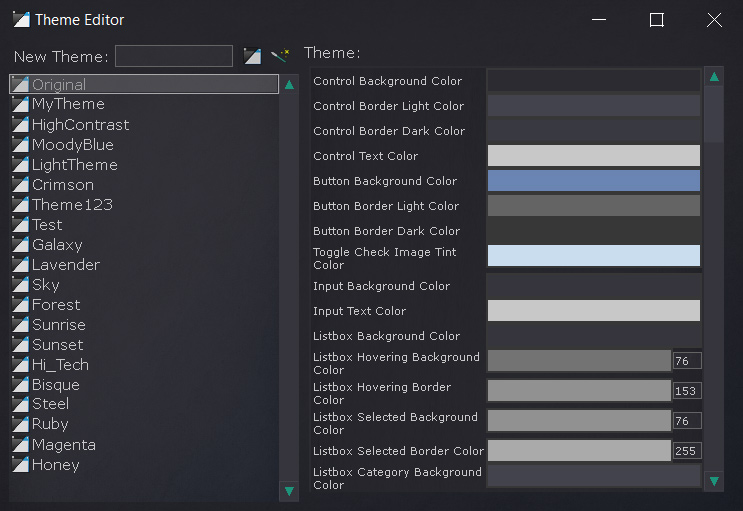The height and width of the screenshot is (511, 743).
Task: Select the Steel theme
Action: click(x=144, y=404)
